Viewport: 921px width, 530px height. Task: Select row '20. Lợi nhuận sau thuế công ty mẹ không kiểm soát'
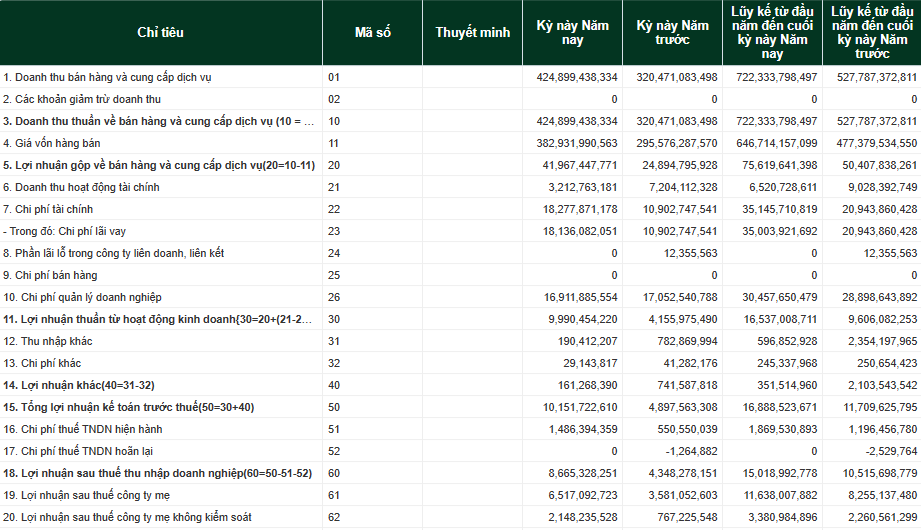(x=460, y=517)
